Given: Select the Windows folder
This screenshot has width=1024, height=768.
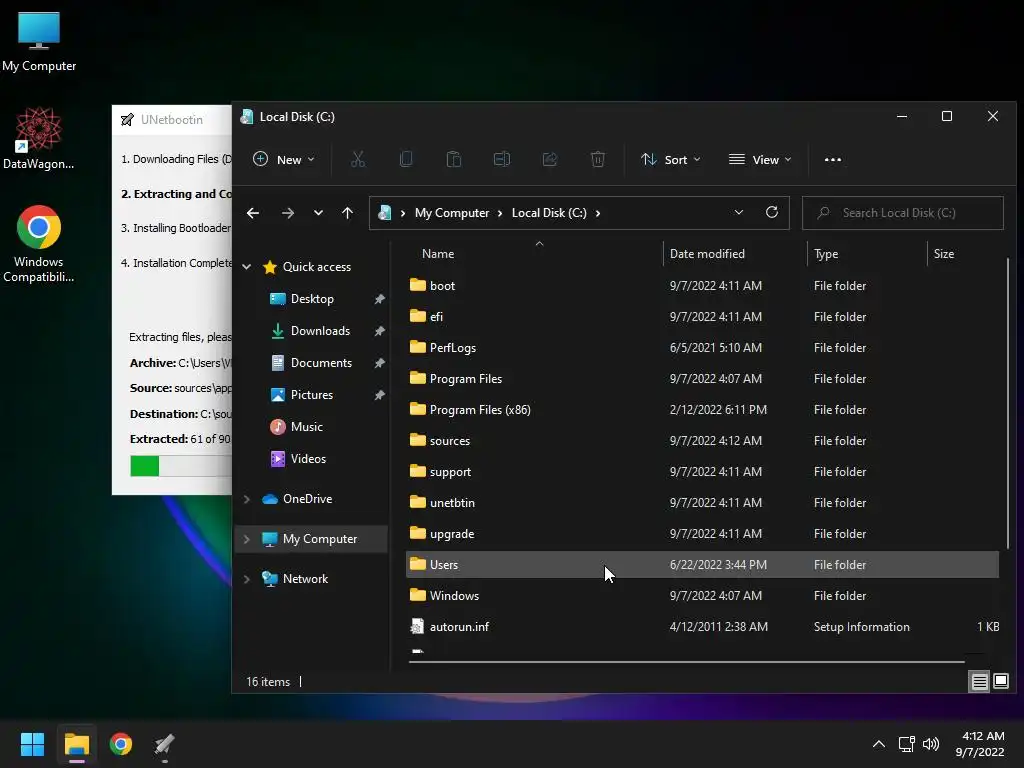Looking at the screenshot, I should (702, 596).
